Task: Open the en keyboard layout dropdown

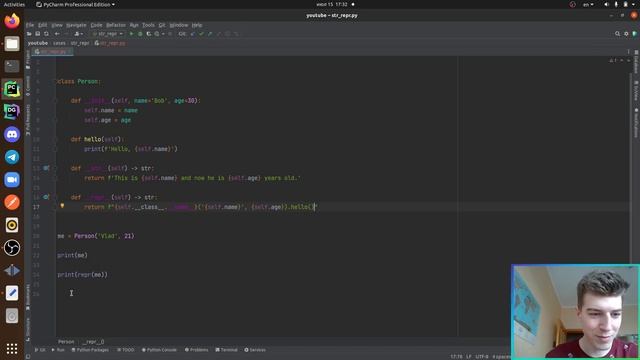Action: (588, 4)
